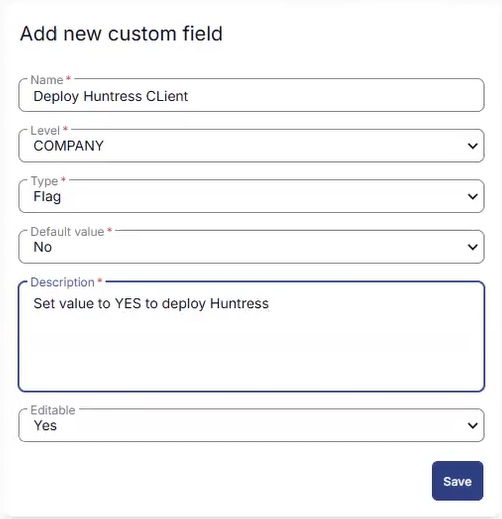Open the Default value dropdown showing No
This screenshot has width=502, height=519.
point(251,247)
